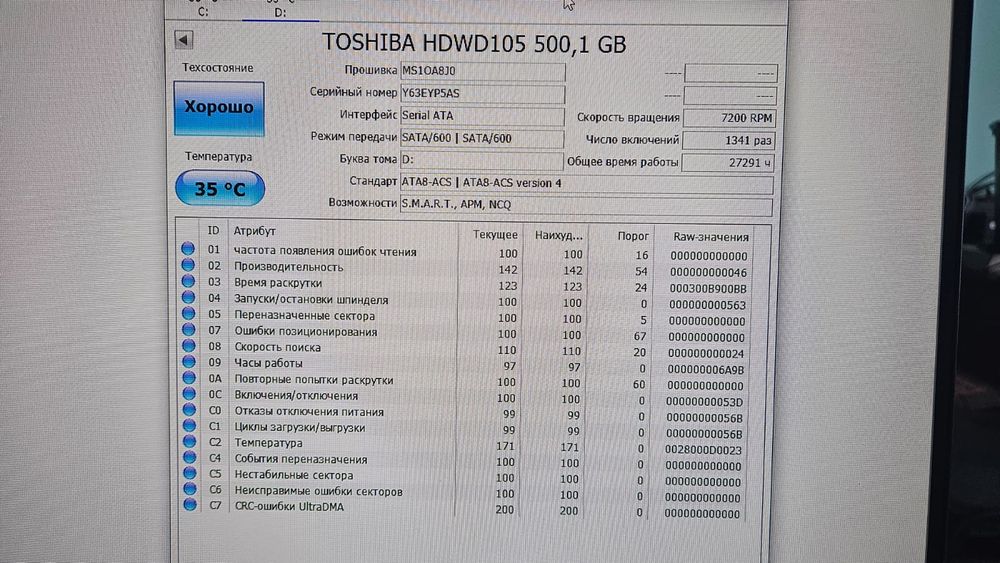Click status icon of Переназначенные сектора row
The height and width of the screenshot is (563, 1000).
(188, 313)
